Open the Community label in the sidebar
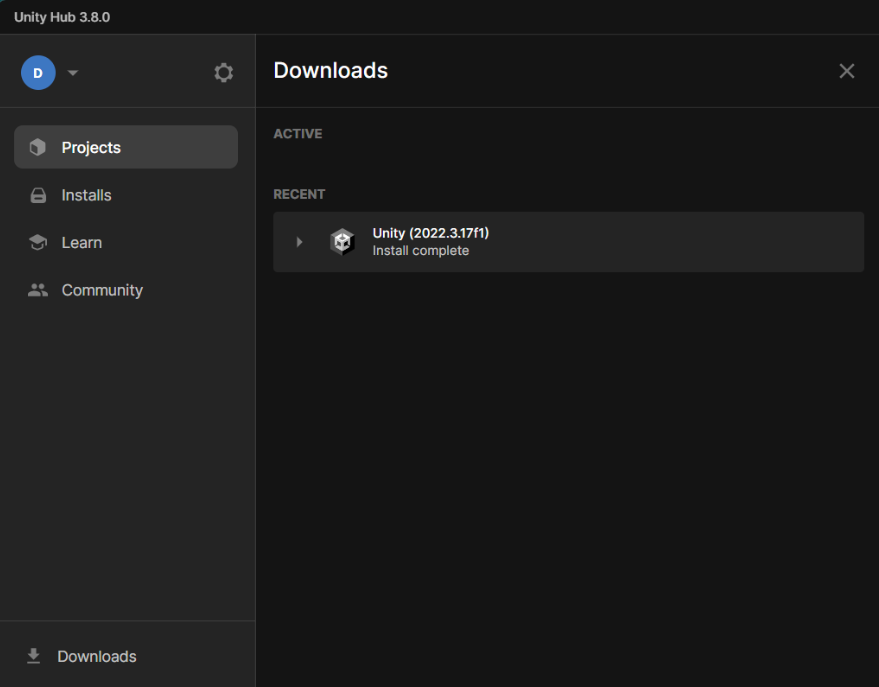The height and width of the screenshot is (687, 879). pos(102,290)
